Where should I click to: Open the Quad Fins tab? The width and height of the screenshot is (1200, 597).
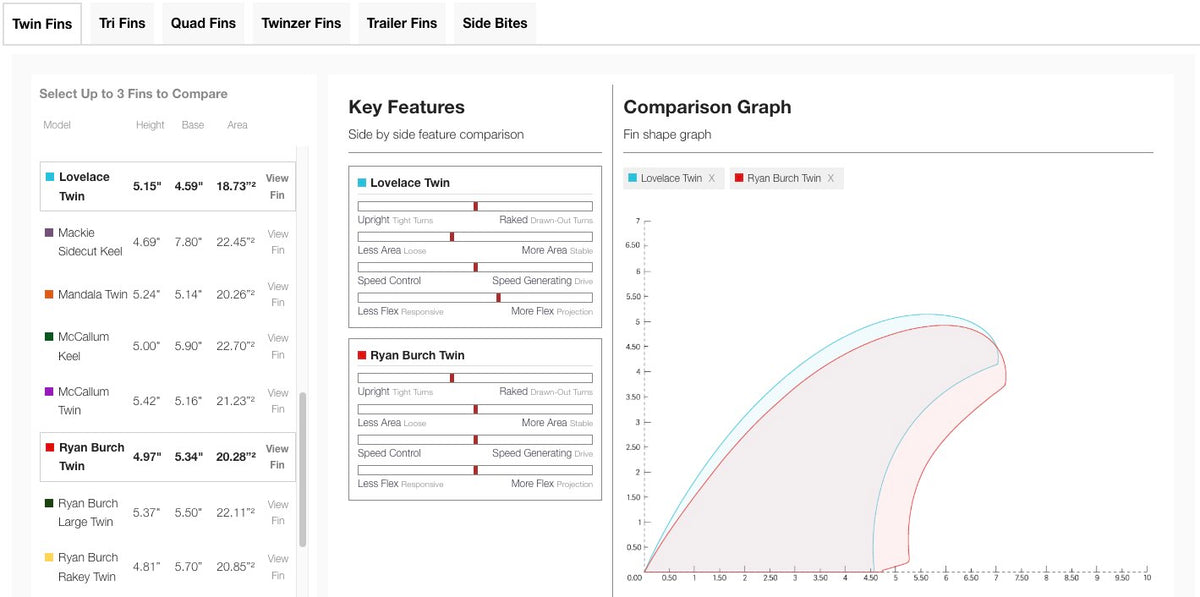203,23
